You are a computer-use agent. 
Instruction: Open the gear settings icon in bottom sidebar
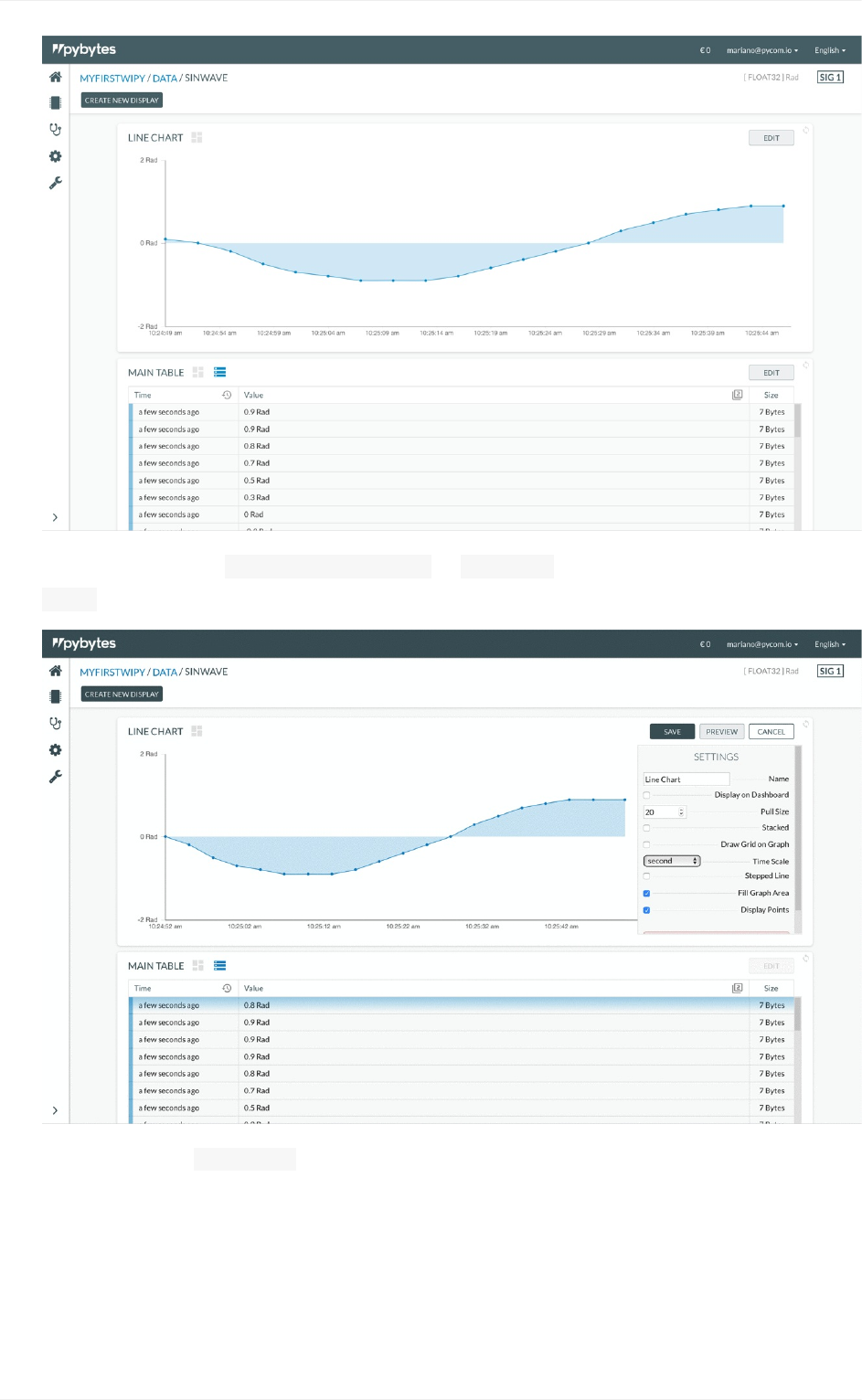pos(56,750)
